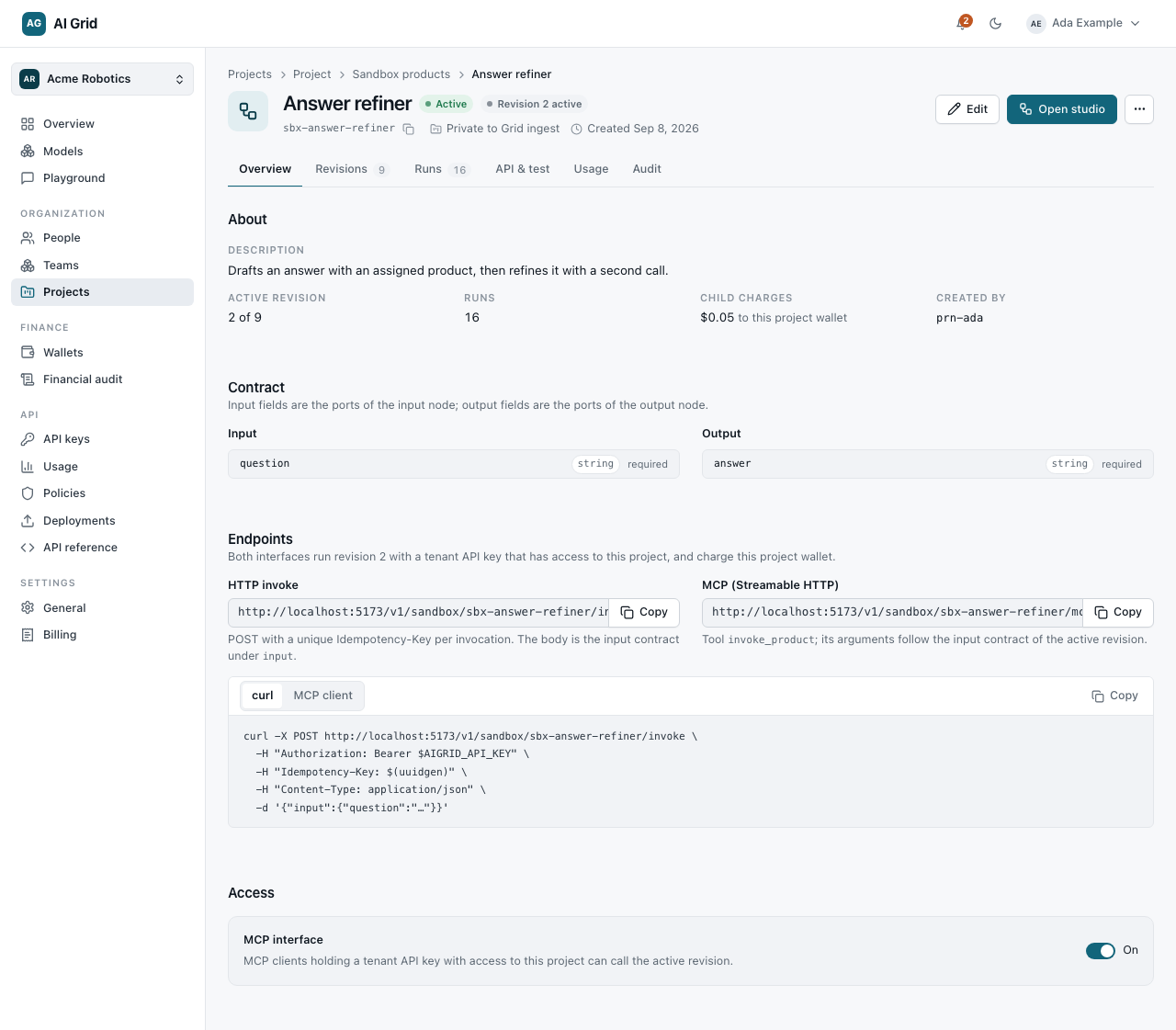Open the notifications bell icon

click(x=963, y=23)
